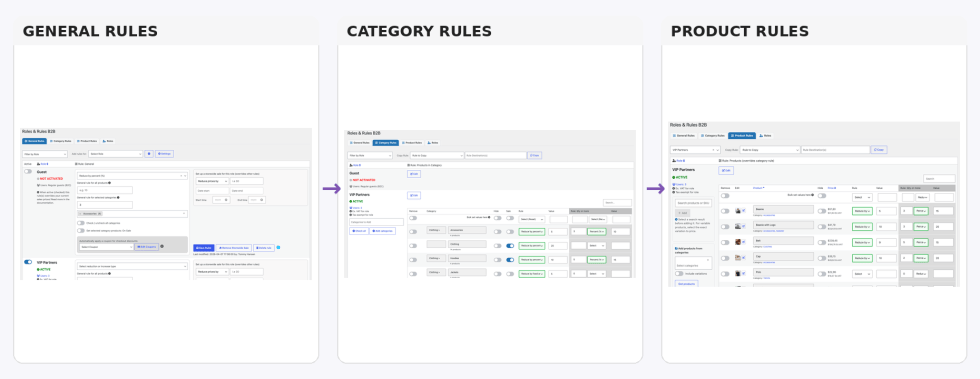Click the Save Rules button
Screen dimensions: 980x379
[204, 248]
